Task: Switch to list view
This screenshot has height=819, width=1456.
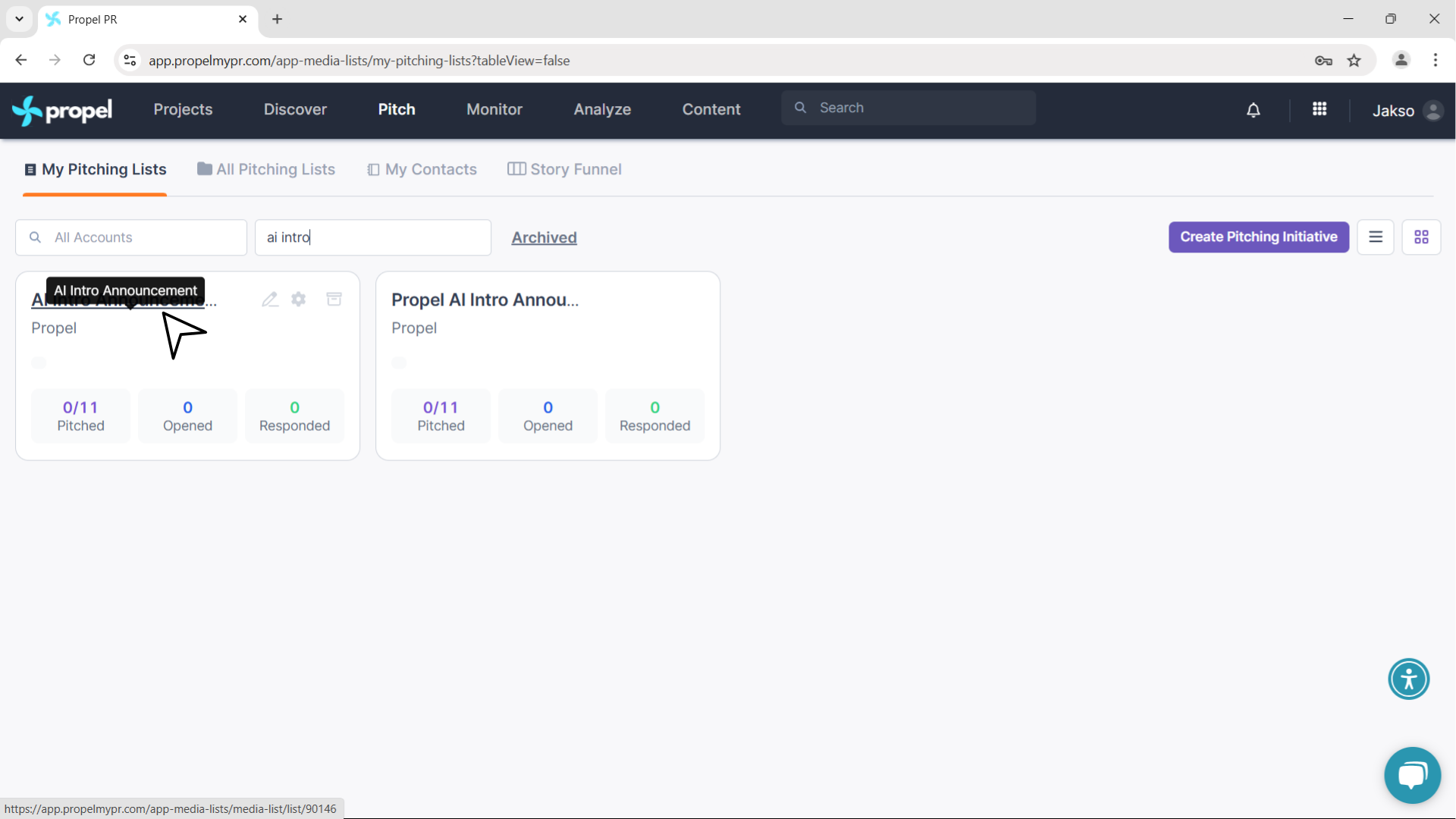Action: (1376, 237)
